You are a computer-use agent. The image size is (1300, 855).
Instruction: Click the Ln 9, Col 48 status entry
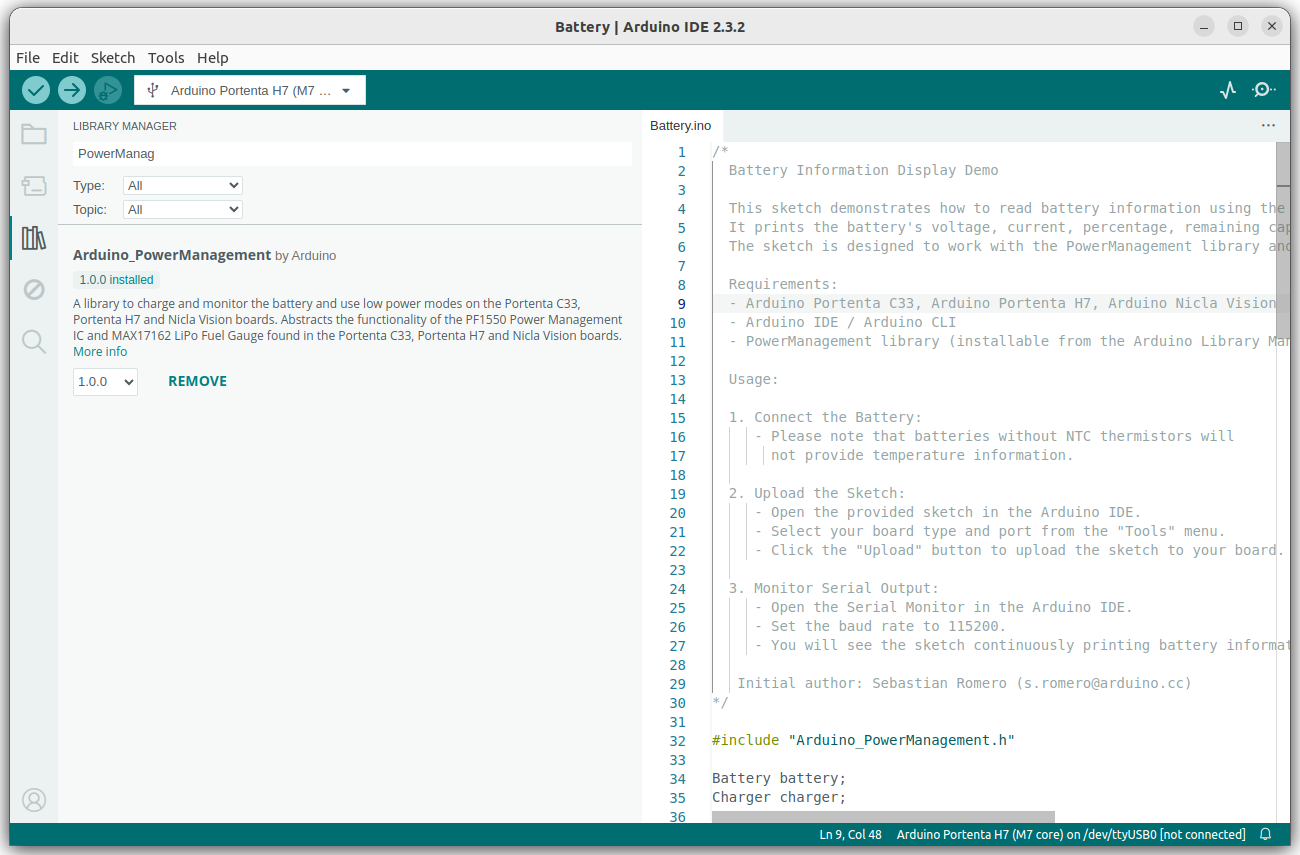point(850,834)
